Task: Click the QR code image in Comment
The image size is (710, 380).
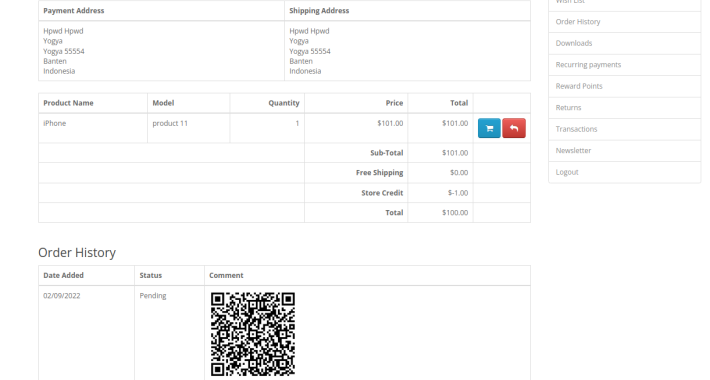Action: pos(253,334)
